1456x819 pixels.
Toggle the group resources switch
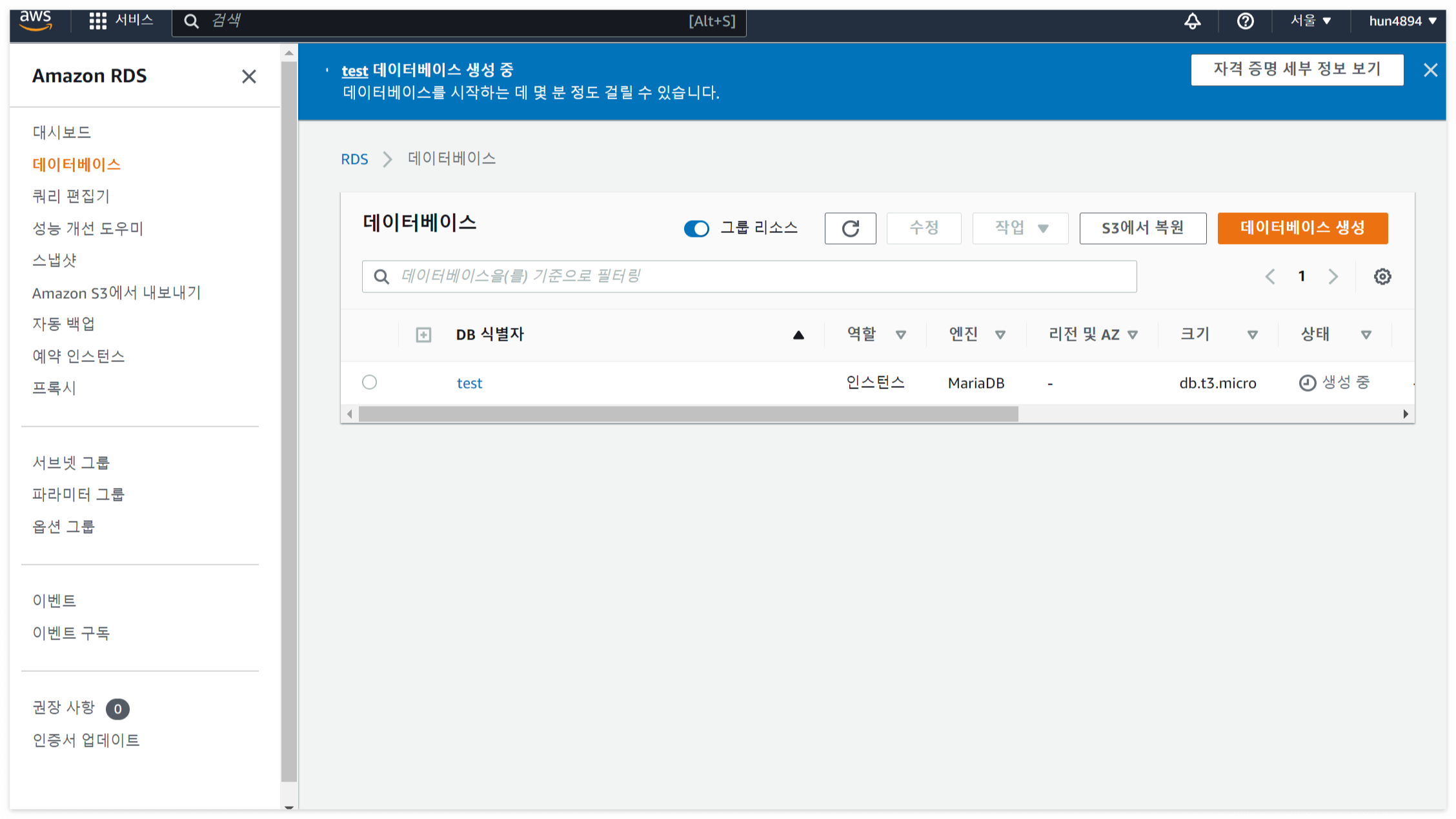click(x=696, y=228)
